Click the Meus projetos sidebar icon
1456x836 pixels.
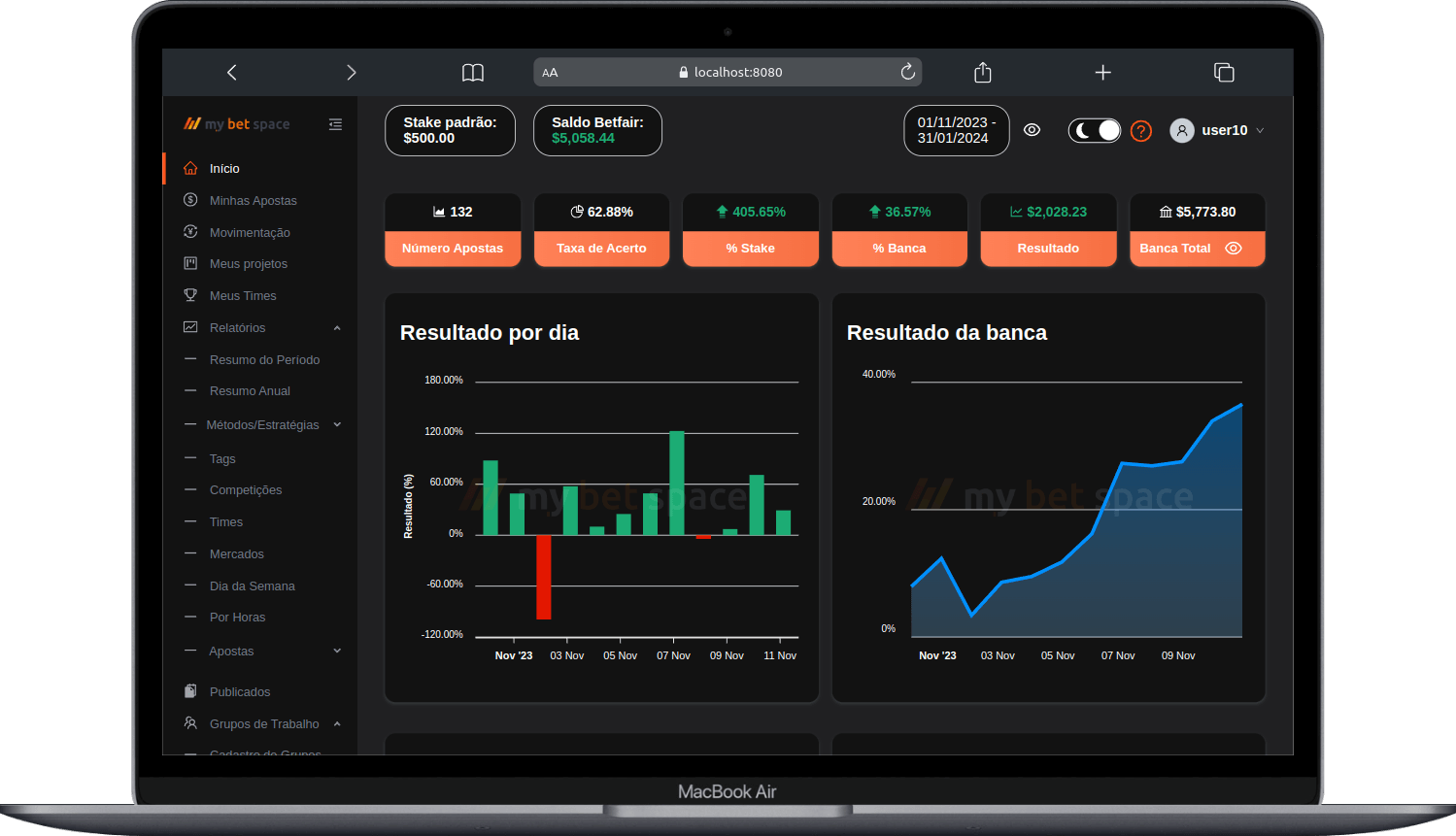(190, 263)
